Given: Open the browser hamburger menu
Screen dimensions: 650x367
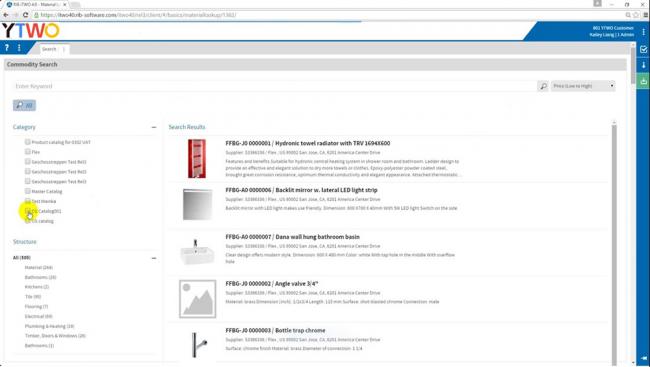Looking at the screenshot, I should pos(645,15).
